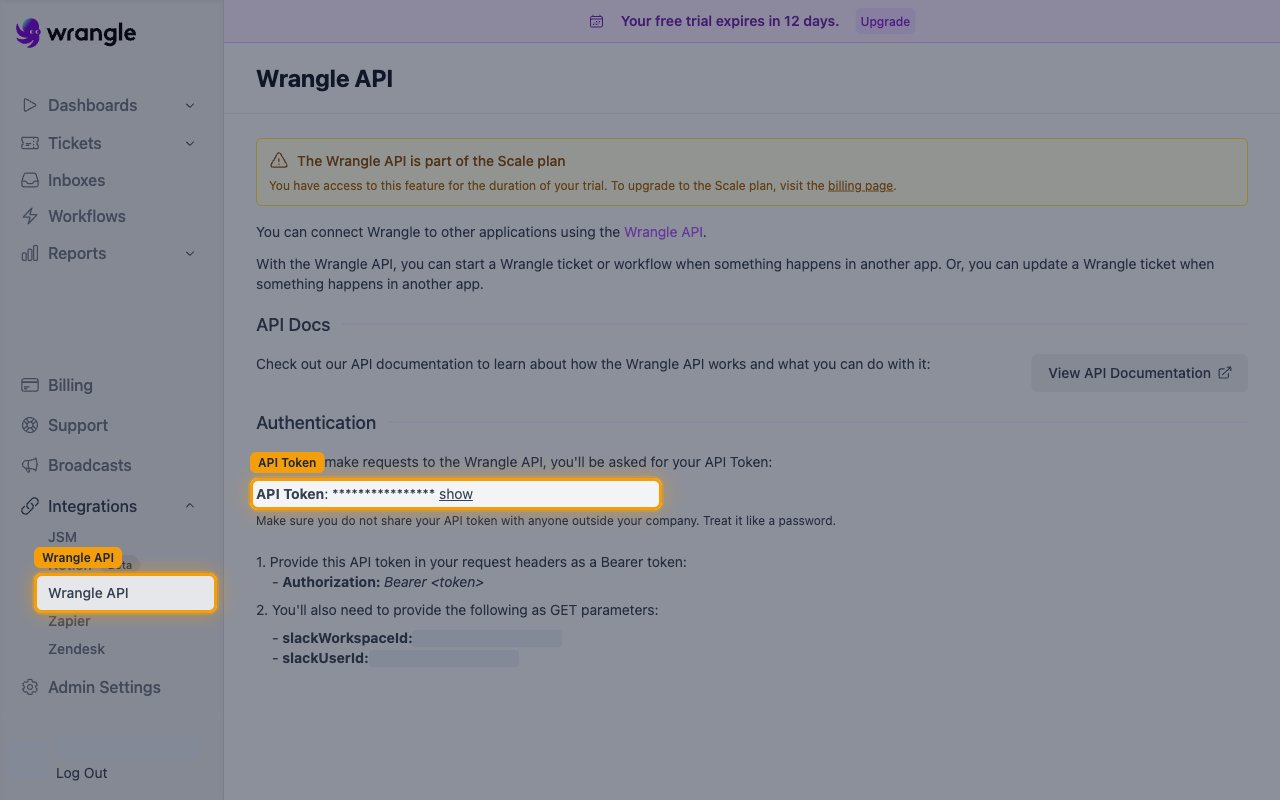Click the slackWorkspaceId label
This screenshot has width=1280, height=800.
(x=347, y=638)
